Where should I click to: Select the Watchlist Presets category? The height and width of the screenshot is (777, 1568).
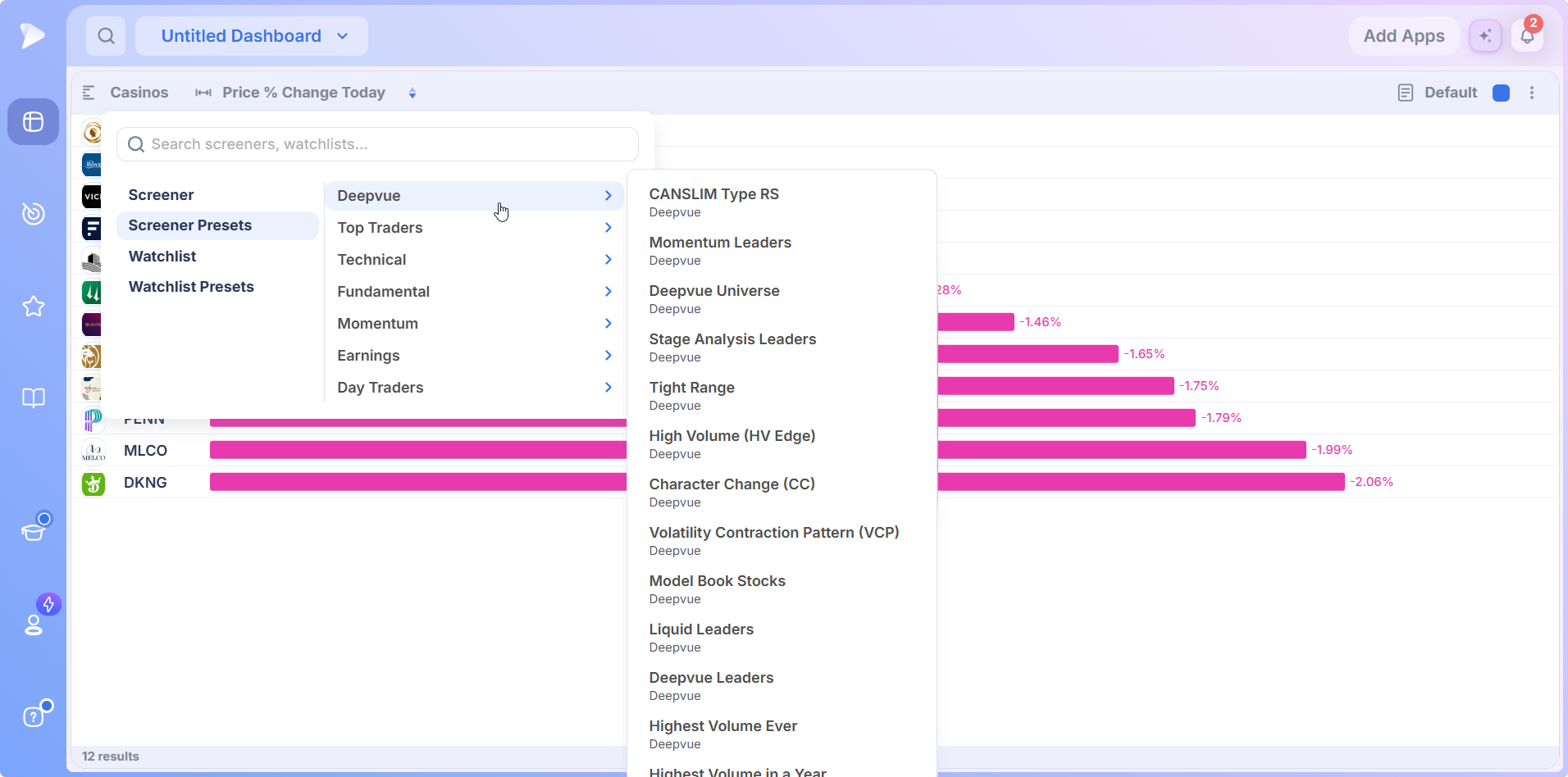coord(217,287)
